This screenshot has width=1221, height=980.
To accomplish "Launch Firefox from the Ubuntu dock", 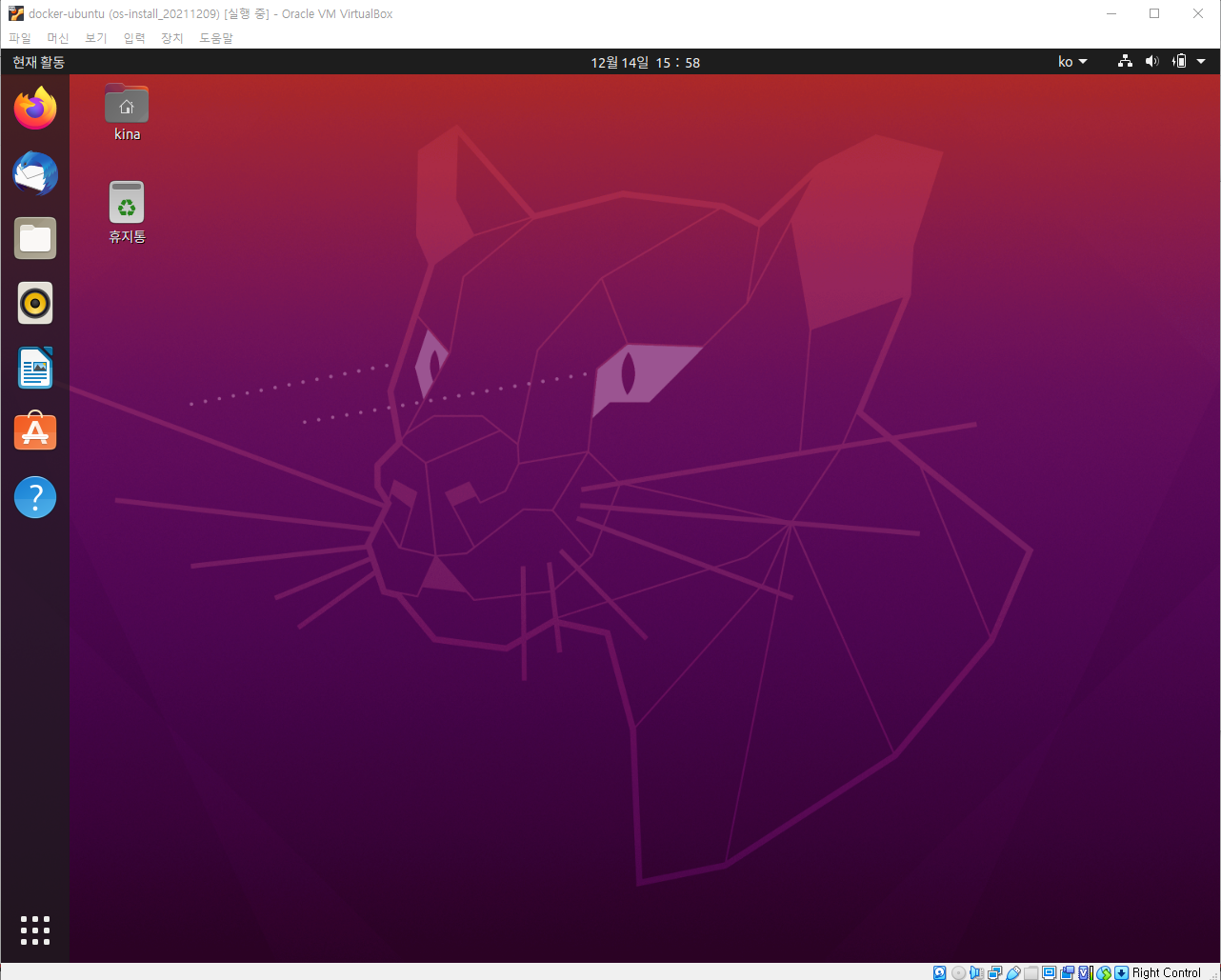I will (35, 108).
